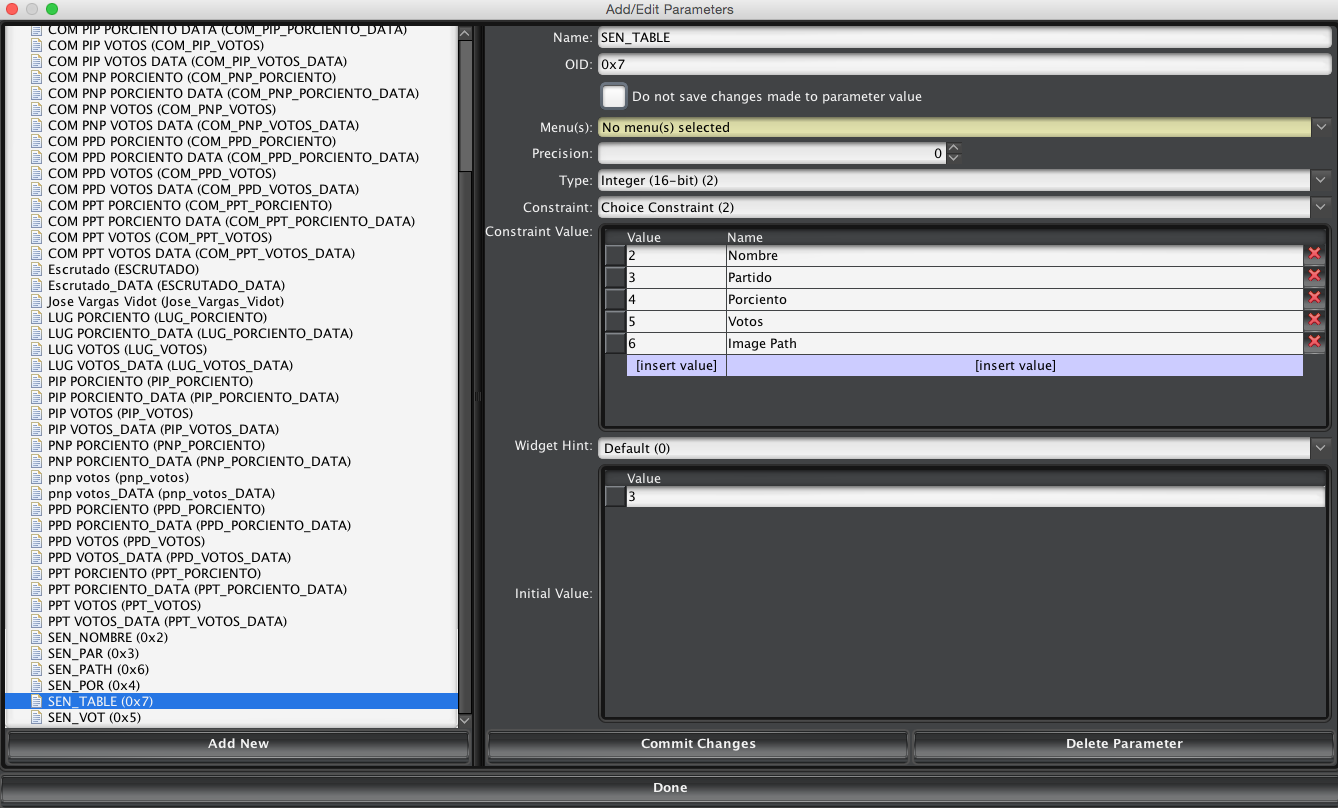The width and height of the screenshot is (1338, 808).
Task: Click file icon for SEN_VOT parameter
Action: [37, 717]
